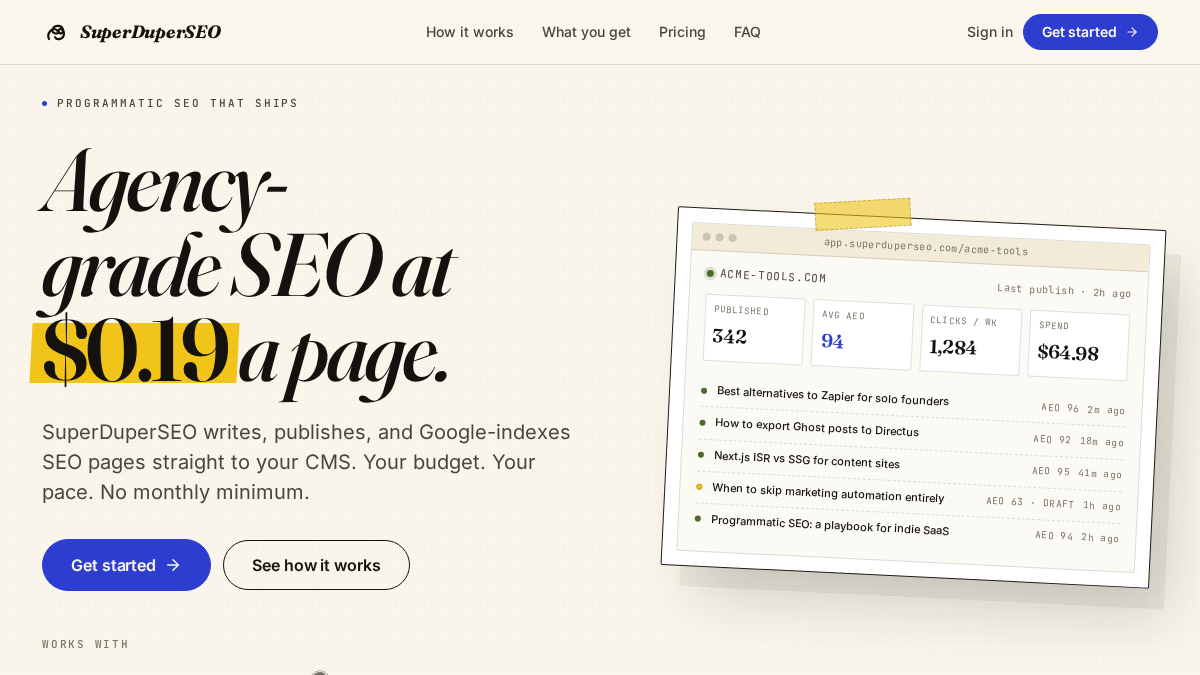Click the Sign in link
Image resolution: width=1200 pixels, height=675 pixels.
coord(989,32)
